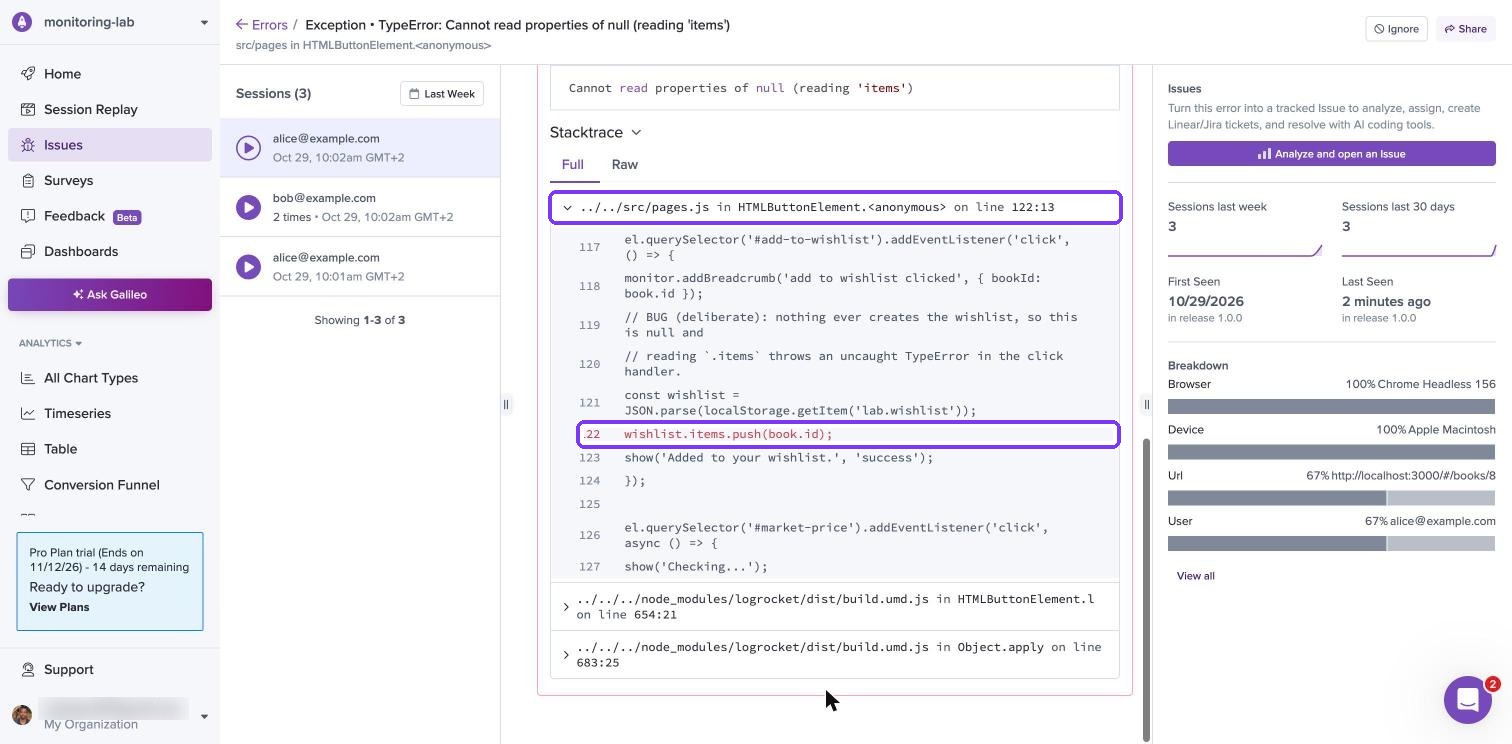Click the user profile avatar
Viewport: 1512px width, 744px height.
(x=22, y=715)
